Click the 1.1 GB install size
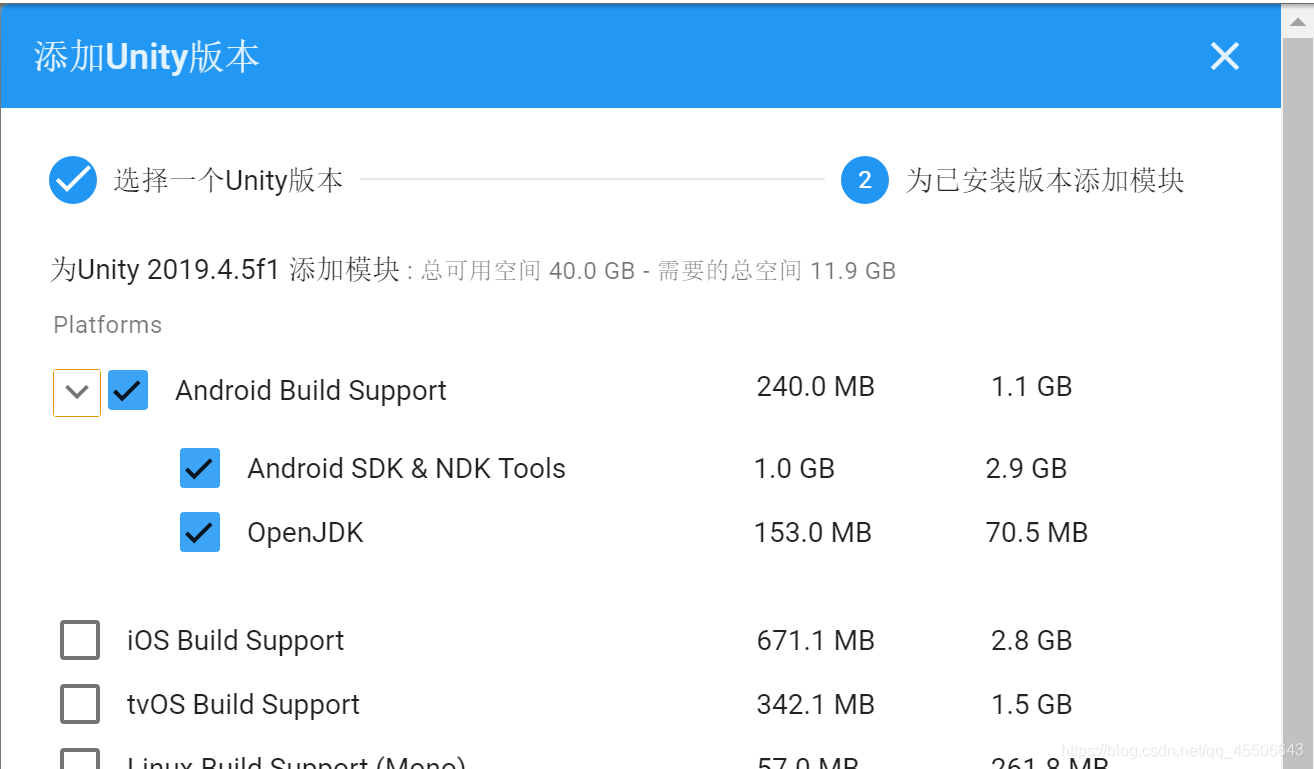 (x=1032, y=386)
